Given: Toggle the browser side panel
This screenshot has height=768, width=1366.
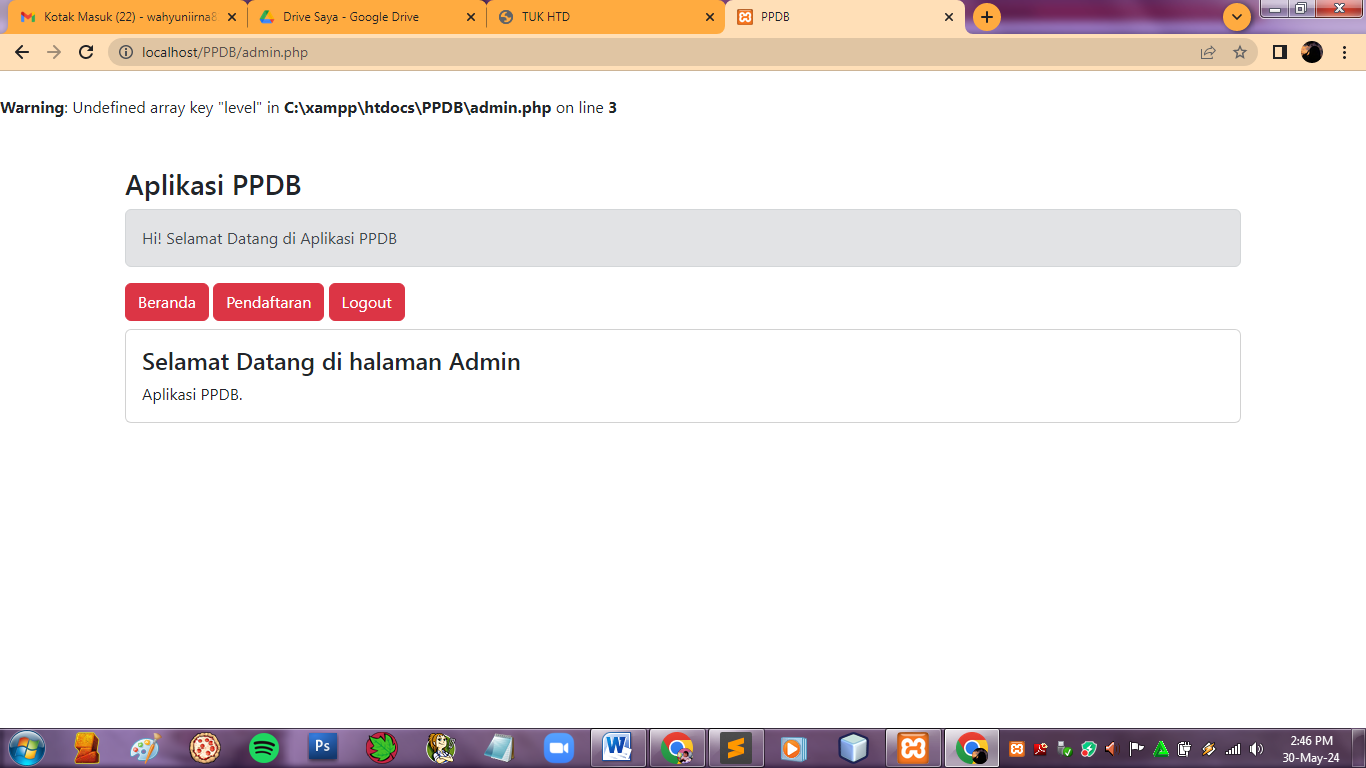Looking at the screenshot, I should pyautogui.click(x=1279, y=52).
